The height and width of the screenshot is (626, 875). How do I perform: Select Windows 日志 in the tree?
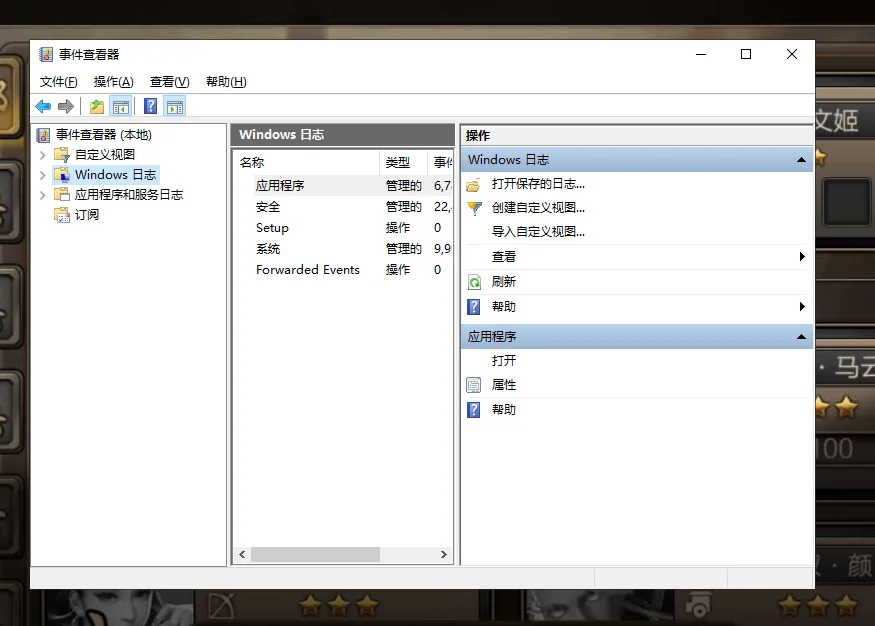tap(116, 175)
